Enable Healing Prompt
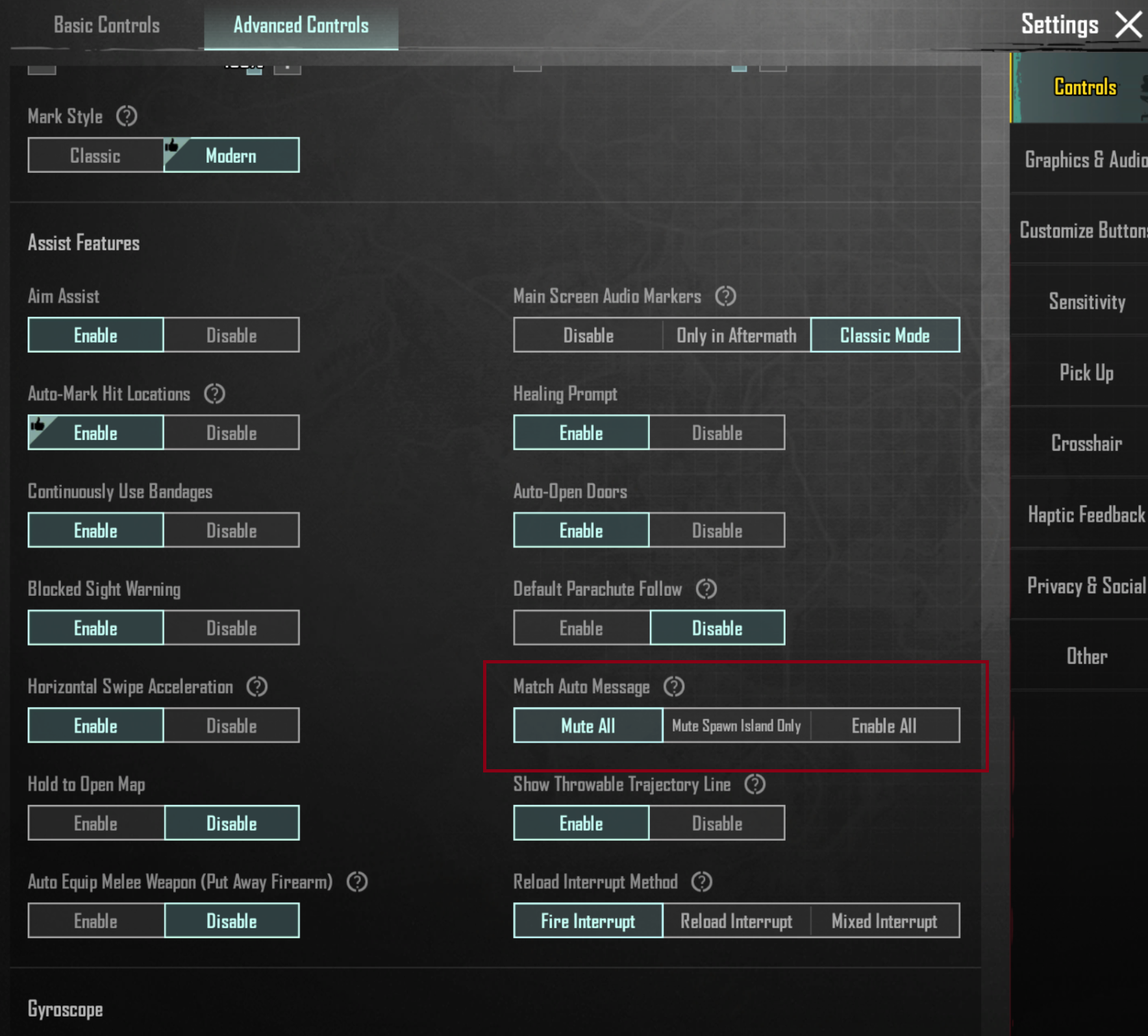This screenshot has width=1148, height=1036. (x=581, y=432)
